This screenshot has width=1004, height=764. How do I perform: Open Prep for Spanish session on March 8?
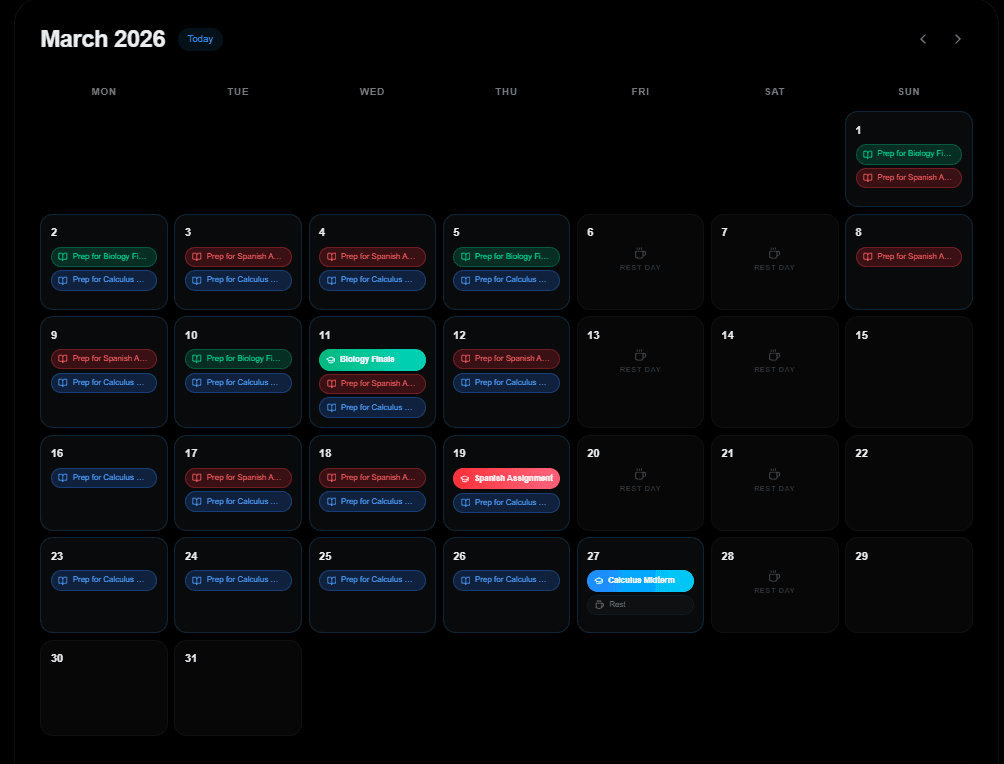click(908, 257)
